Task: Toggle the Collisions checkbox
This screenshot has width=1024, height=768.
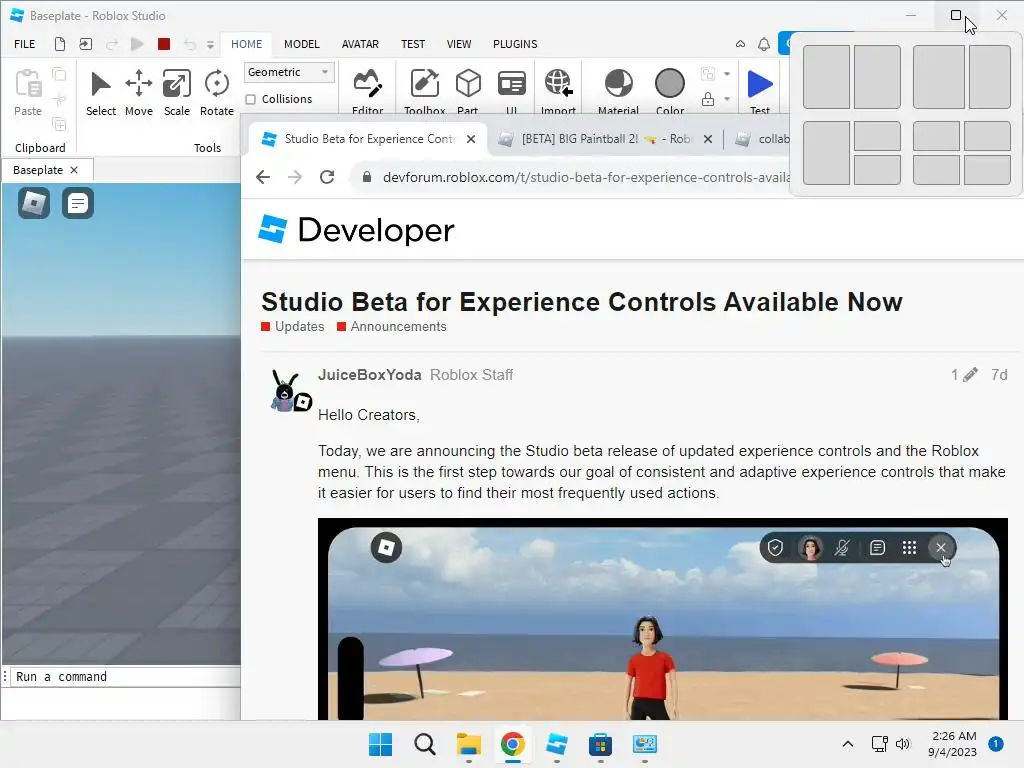Action: coord(251,99)
